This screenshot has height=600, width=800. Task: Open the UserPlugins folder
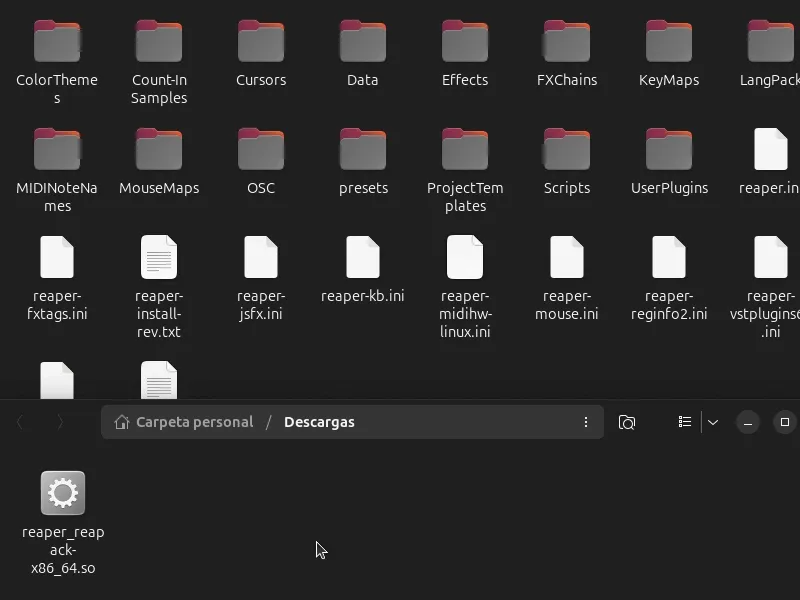pos(669,149)
